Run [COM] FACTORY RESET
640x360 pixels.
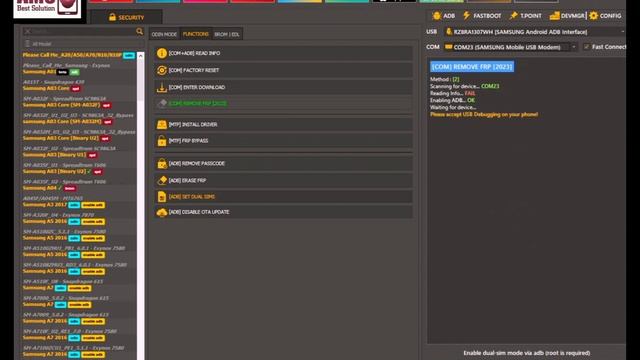[x=283, y=70]
